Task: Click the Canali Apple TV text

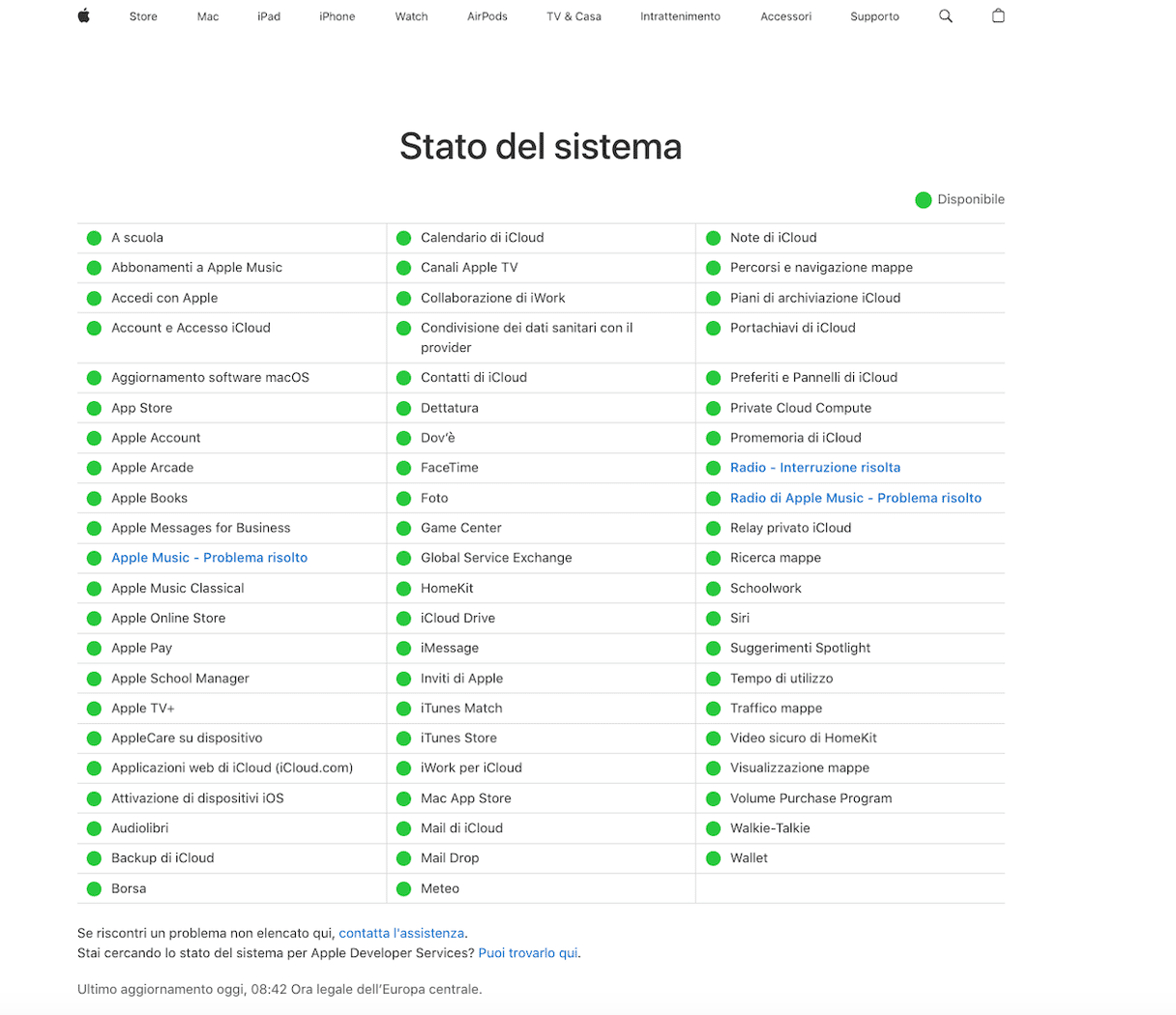Action: [469, 268]
